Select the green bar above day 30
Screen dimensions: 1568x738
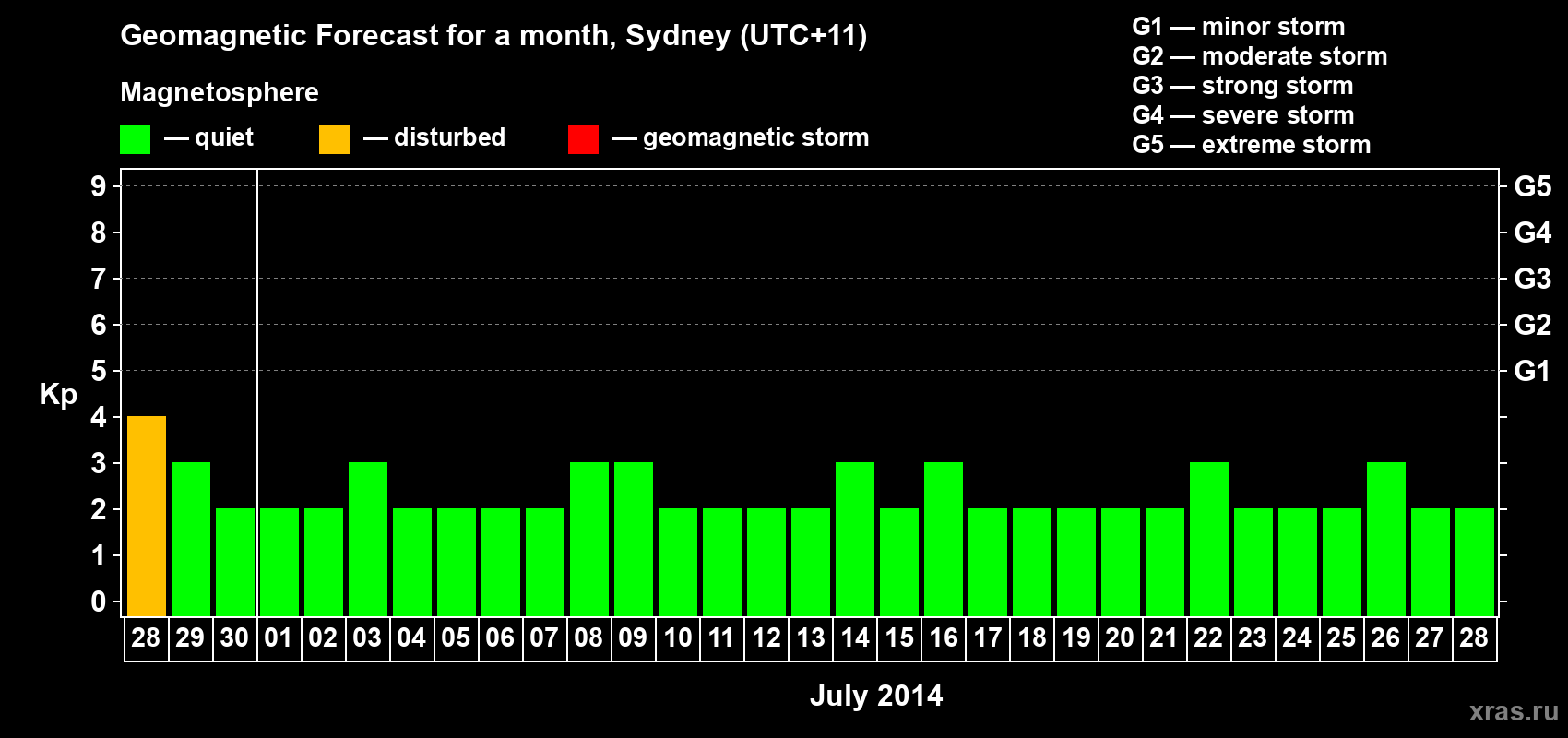(x=235, y=562)
